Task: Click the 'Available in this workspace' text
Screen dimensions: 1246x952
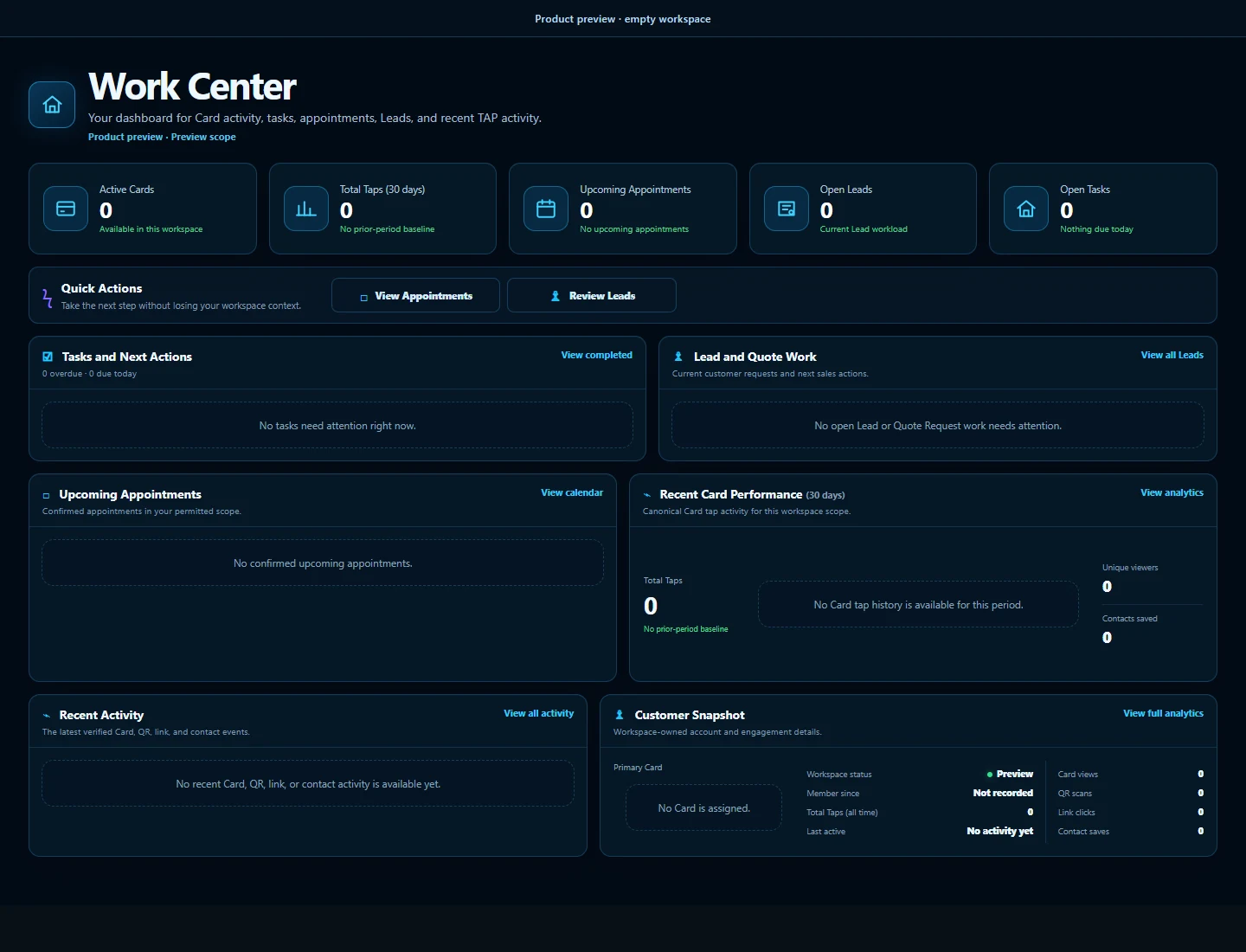Action: pyautogui.click(x=151, y=229)
